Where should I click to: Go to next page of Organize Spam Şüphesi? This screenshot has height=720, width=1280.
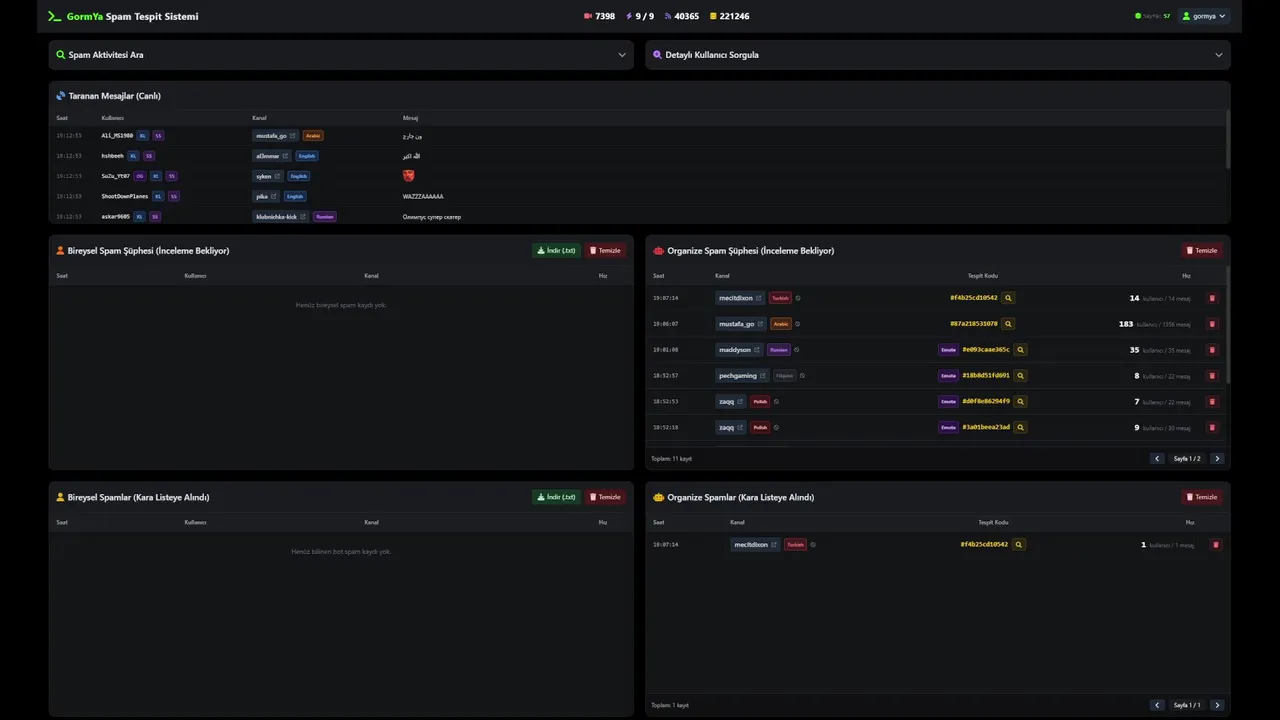point(1217,459)
